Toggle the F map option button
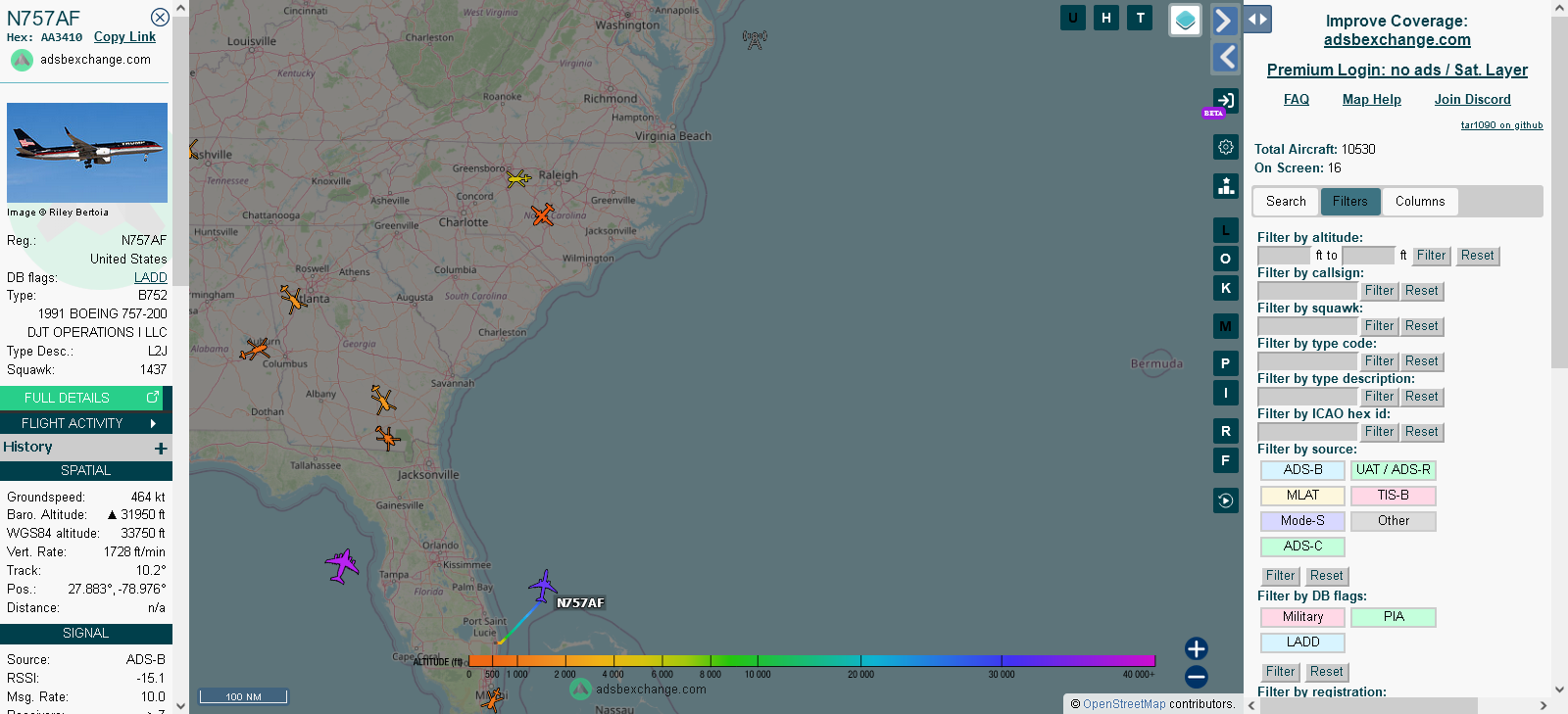 [x=1226, y=460]
